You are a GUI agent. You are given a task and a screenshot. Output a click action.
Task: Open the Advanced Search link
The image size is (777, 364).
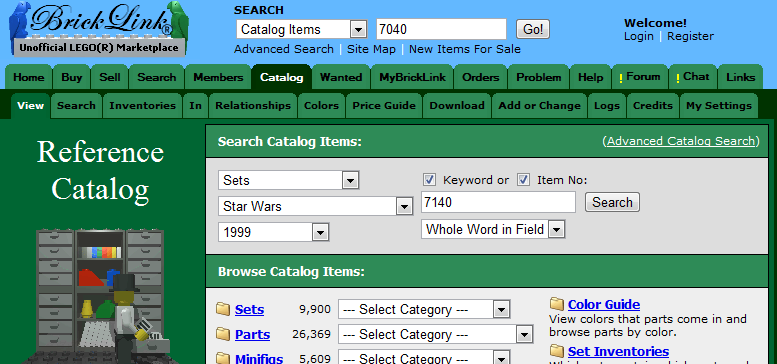pos(283,49)
